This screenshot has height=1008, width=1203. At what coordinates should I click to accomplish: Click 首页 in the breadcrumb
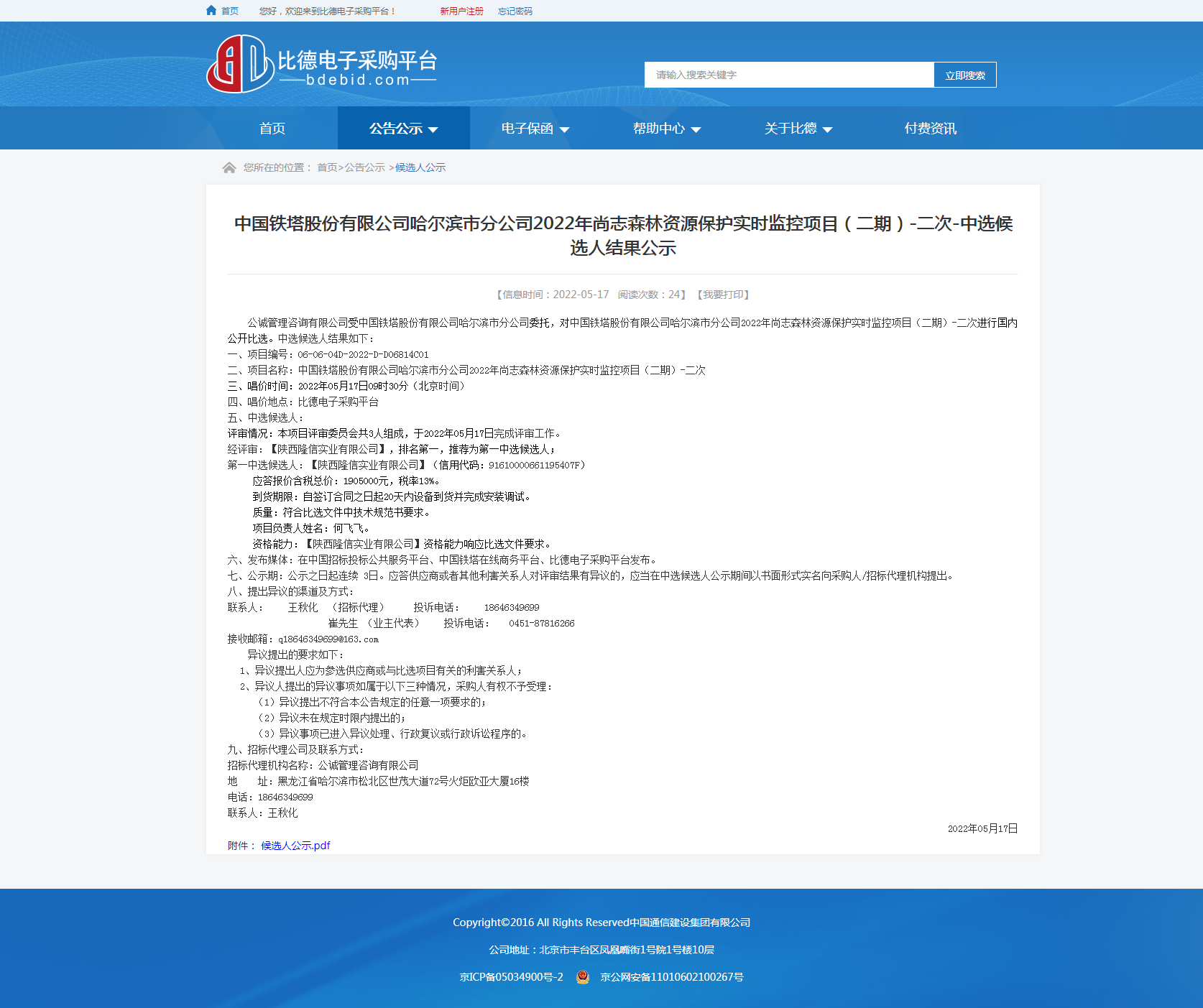pyautogui.click(x=327, y=167)
